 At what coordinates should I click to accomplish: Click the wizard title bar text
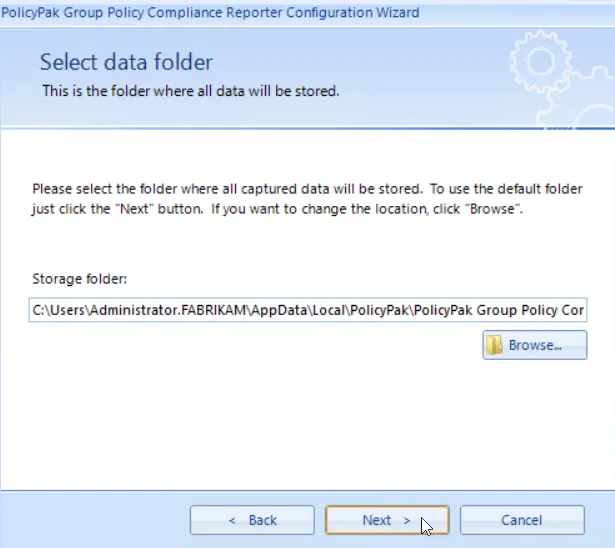(x=210, y=13)
